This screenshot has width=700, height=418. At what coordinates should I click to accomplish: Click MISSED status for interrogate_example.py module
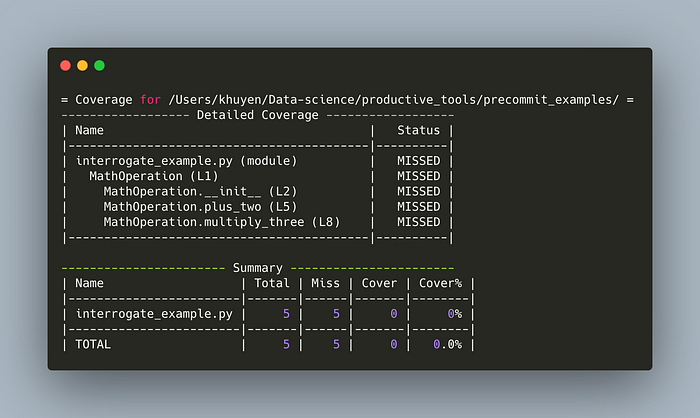point(418,161)
